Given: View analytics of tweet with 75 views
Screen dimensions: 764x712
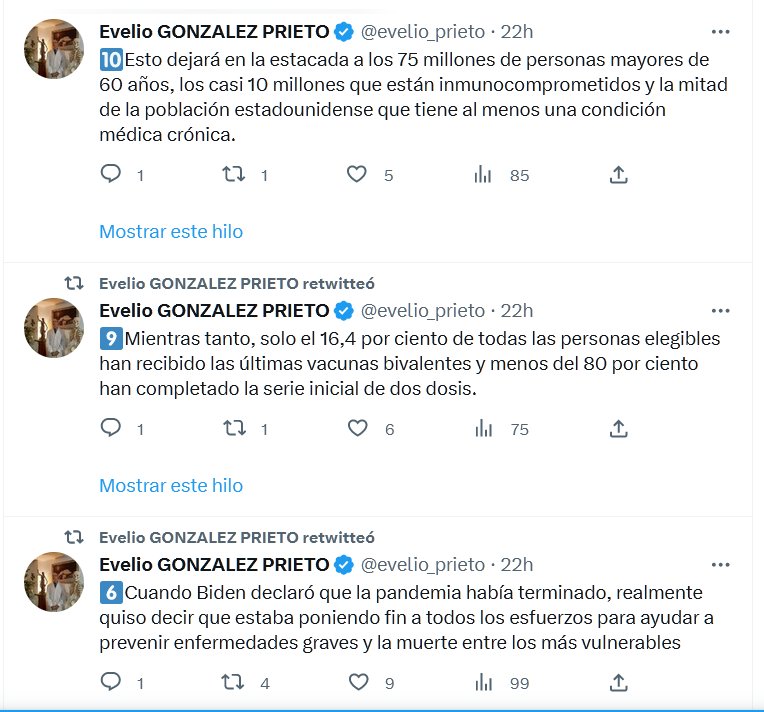Looking at the screenshot, I should 483,429.
